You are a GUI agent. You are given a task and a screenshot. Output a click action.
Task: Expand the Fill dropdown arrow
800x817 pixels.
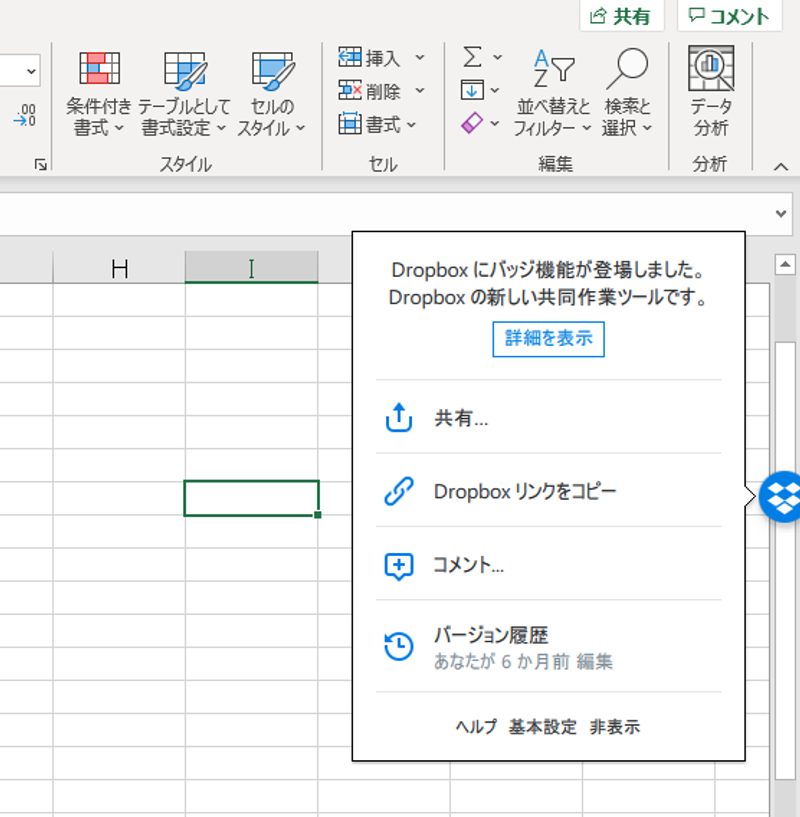click(x=495, y=90)
